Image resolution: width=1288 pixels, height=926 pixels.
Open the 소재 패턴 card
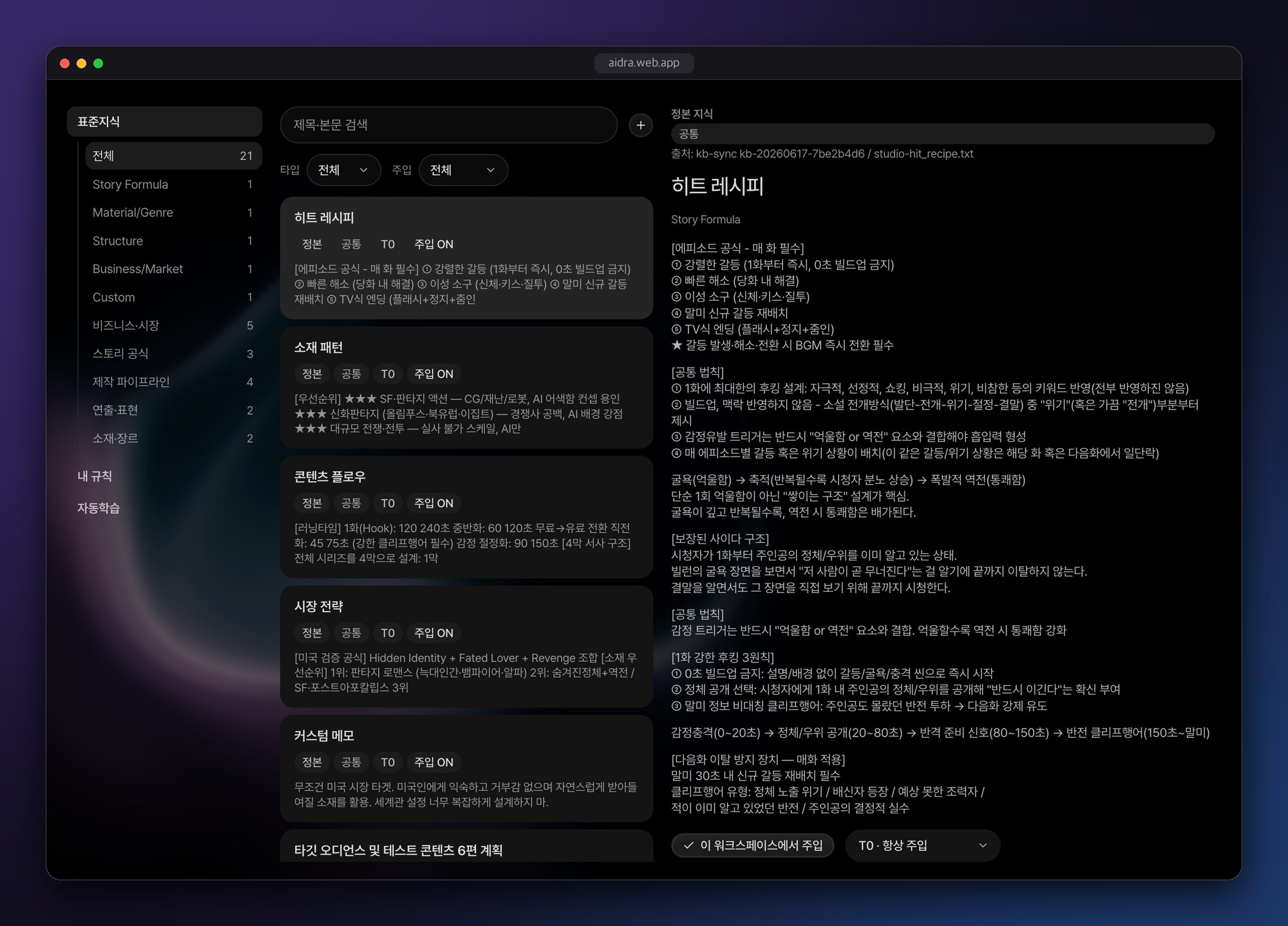466,387
